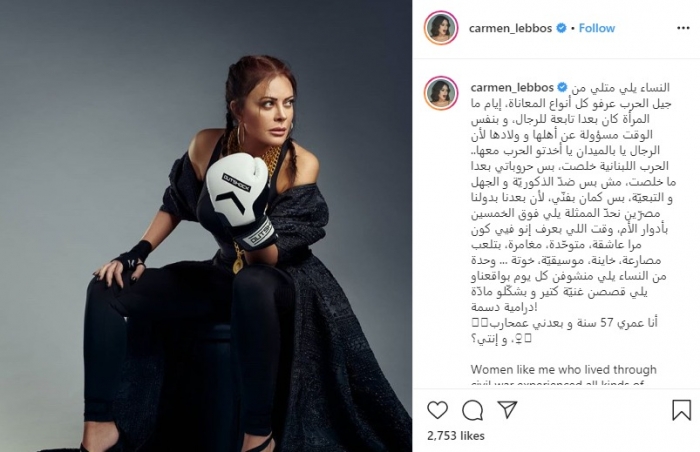Share the post with the paper plane icon
The height and width of the screenshot is (452, 700).
tap(507, 409)
